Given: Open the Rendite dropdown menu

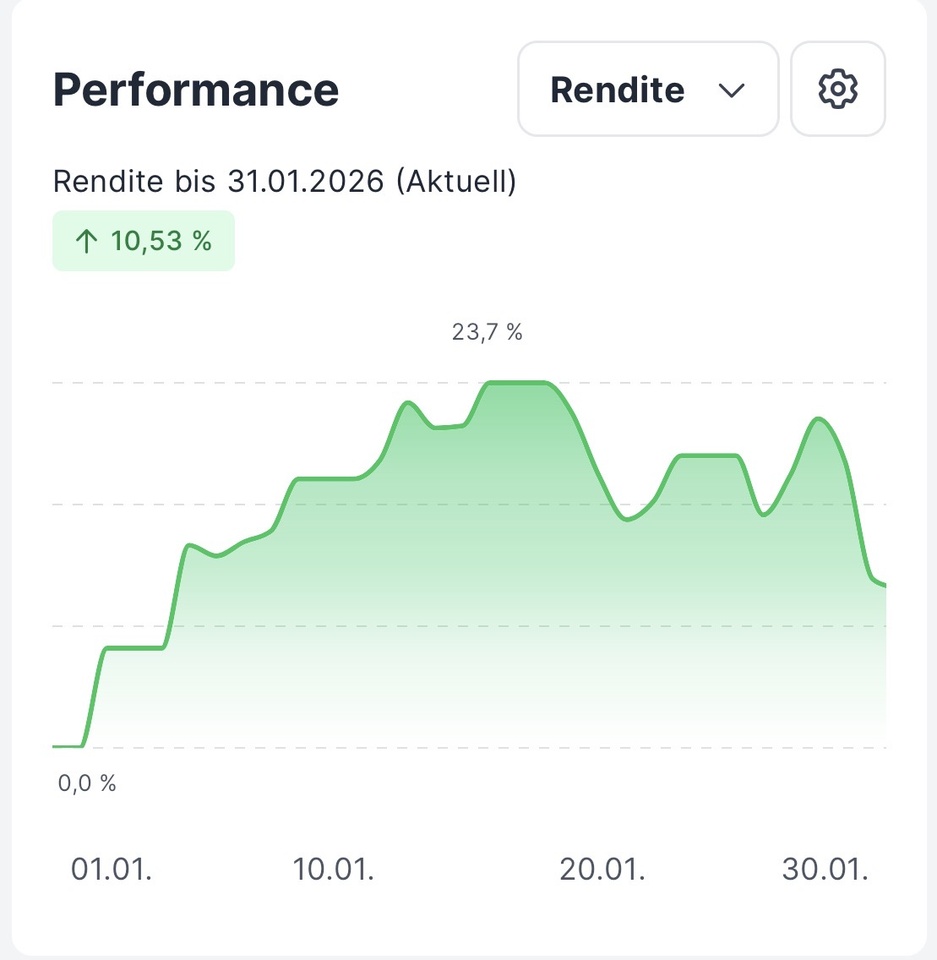Looking at the screenshot, I should [x=647, y=90].
